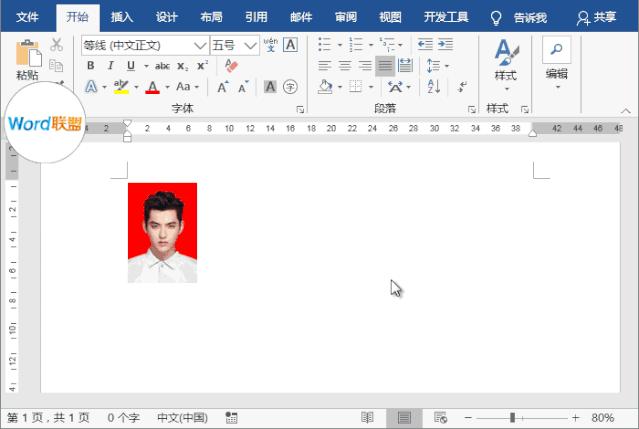Image resolution: width=639 pixels, height=429 pixels.
Task: Toggle character shading A icon
Action: pos(270,87)
